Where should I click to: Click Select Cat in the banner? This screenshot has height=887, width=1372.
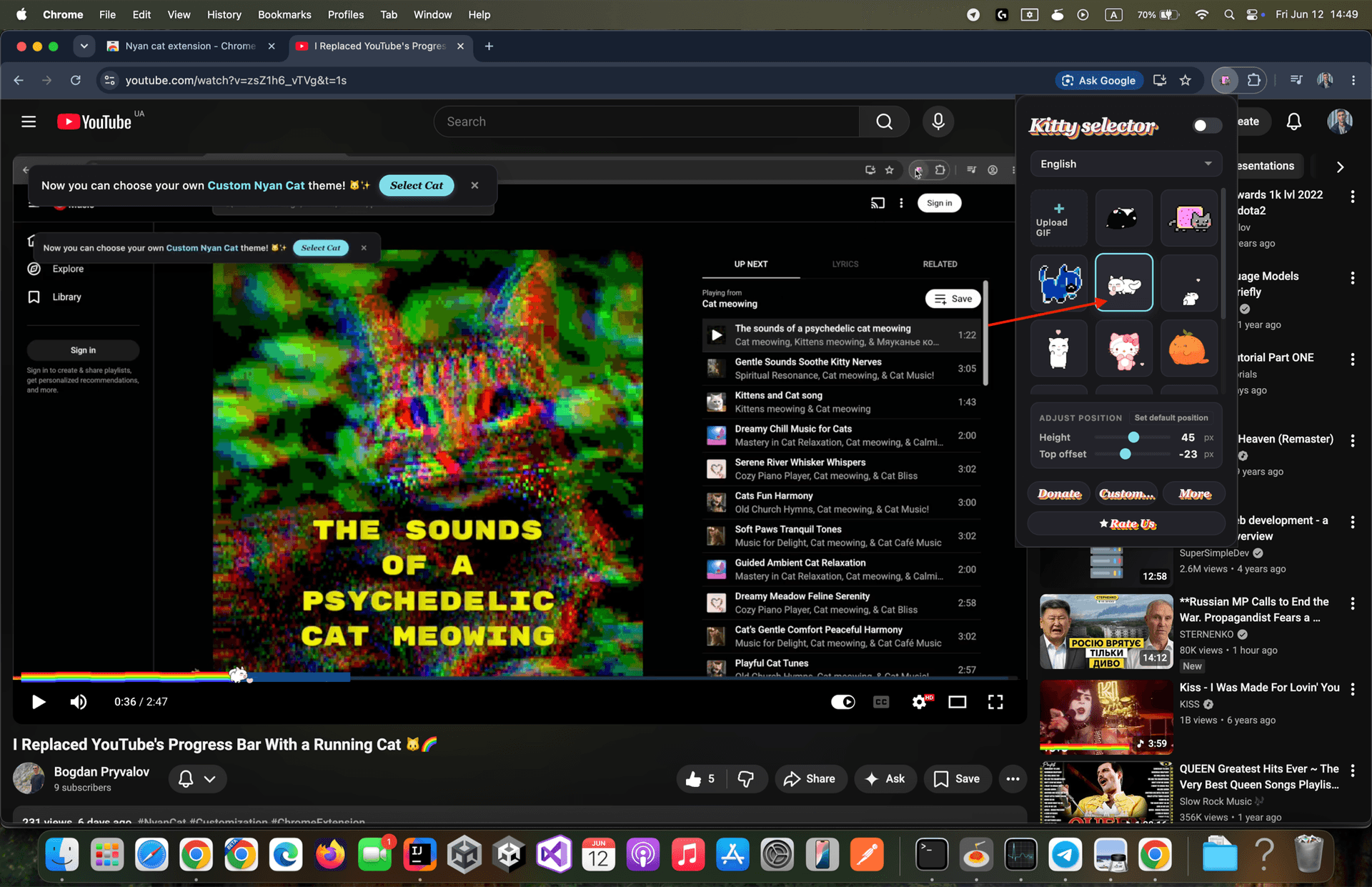tap(417, 185)
